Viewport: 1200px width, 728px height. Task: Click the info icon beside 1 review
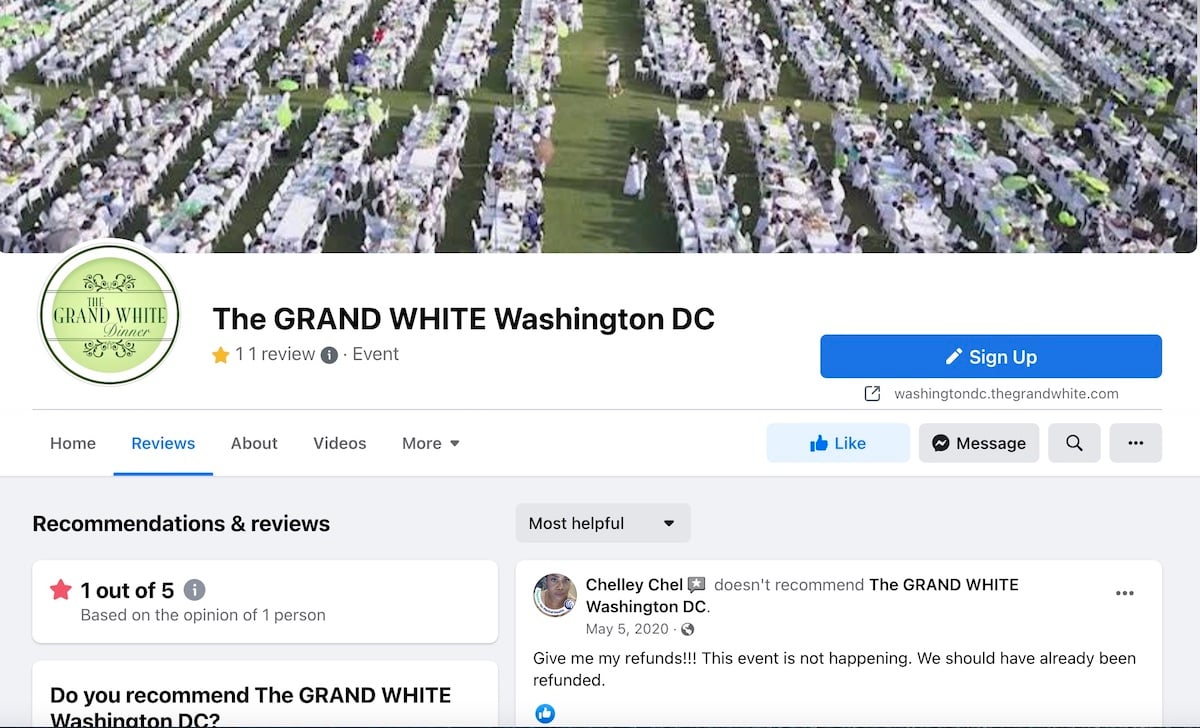point(329,355)
